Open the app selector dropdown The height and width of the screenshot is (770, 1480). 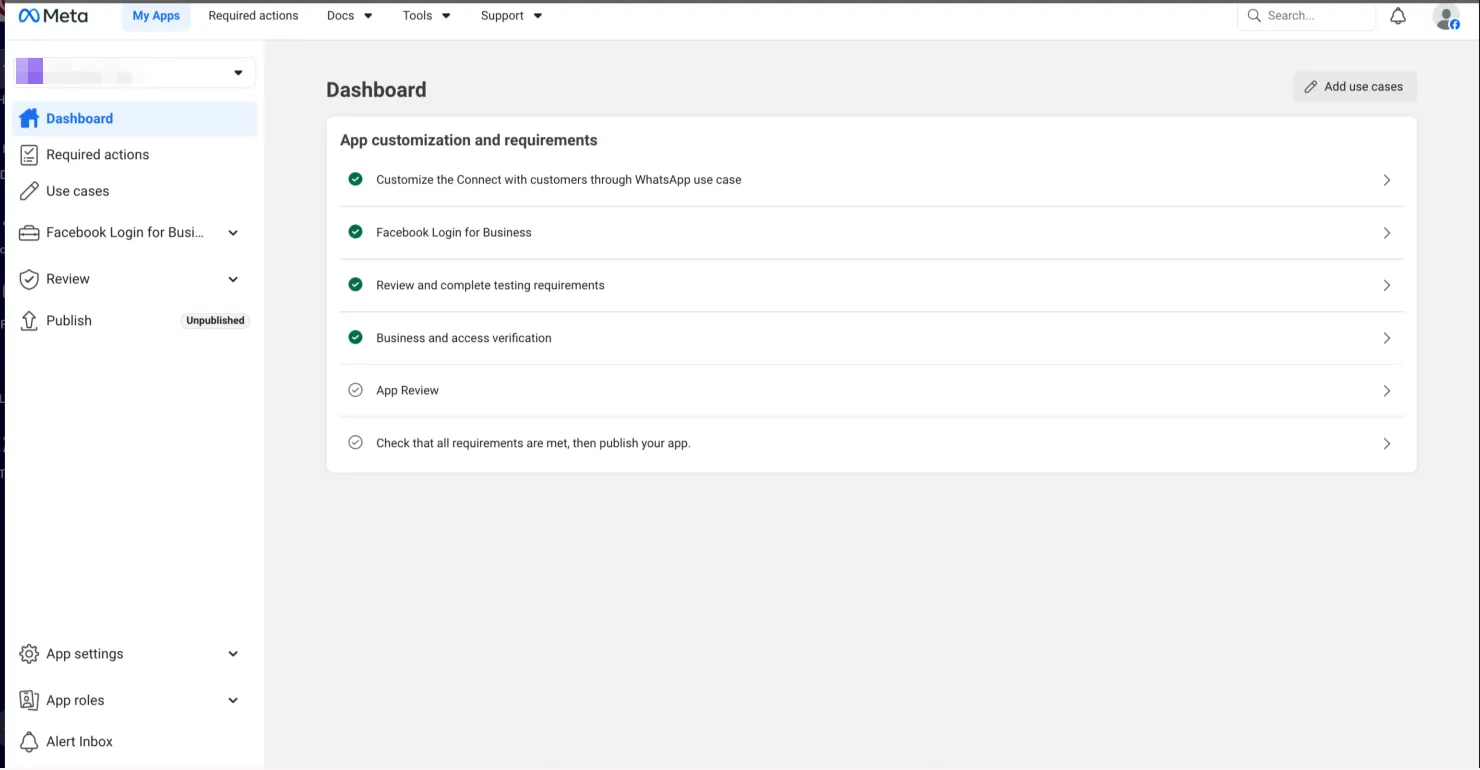(135, 72)
